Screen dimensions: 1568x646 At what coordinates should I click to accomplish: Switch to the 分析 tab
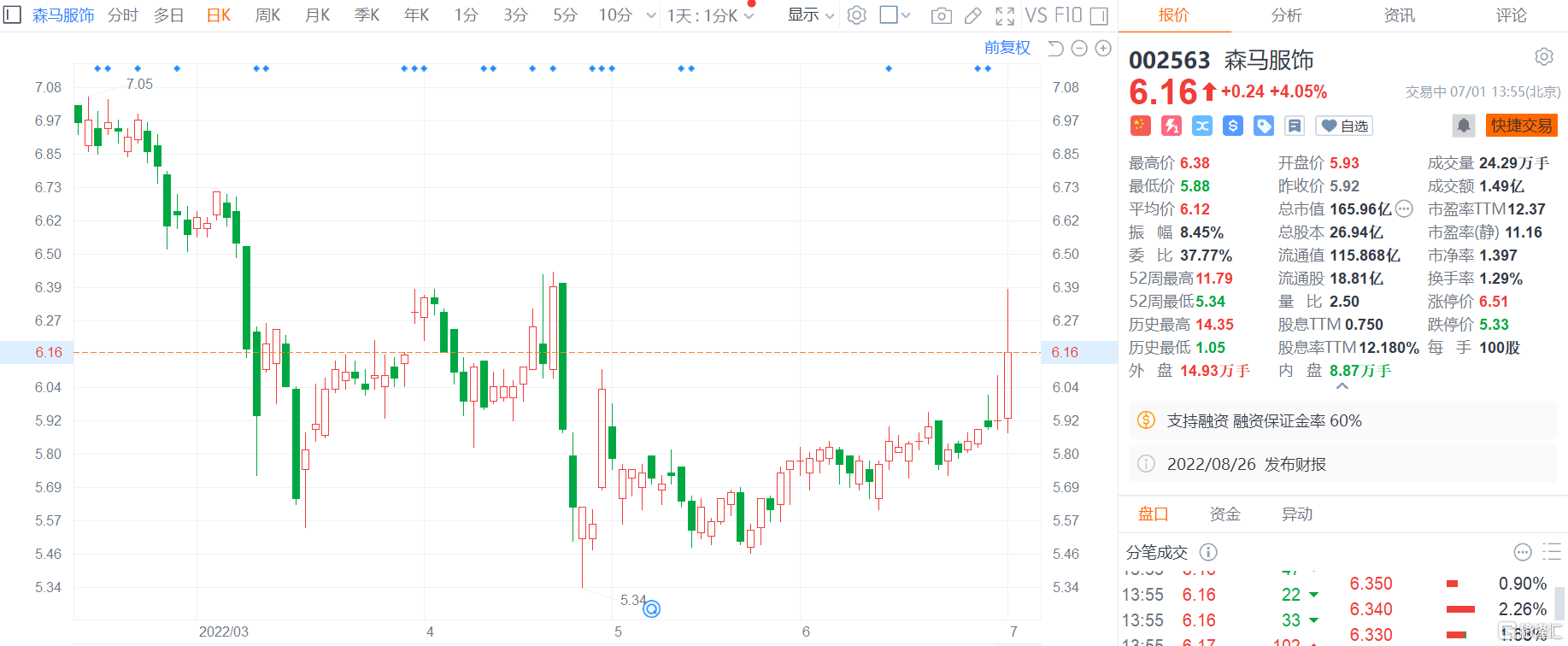click(1286, 15)
